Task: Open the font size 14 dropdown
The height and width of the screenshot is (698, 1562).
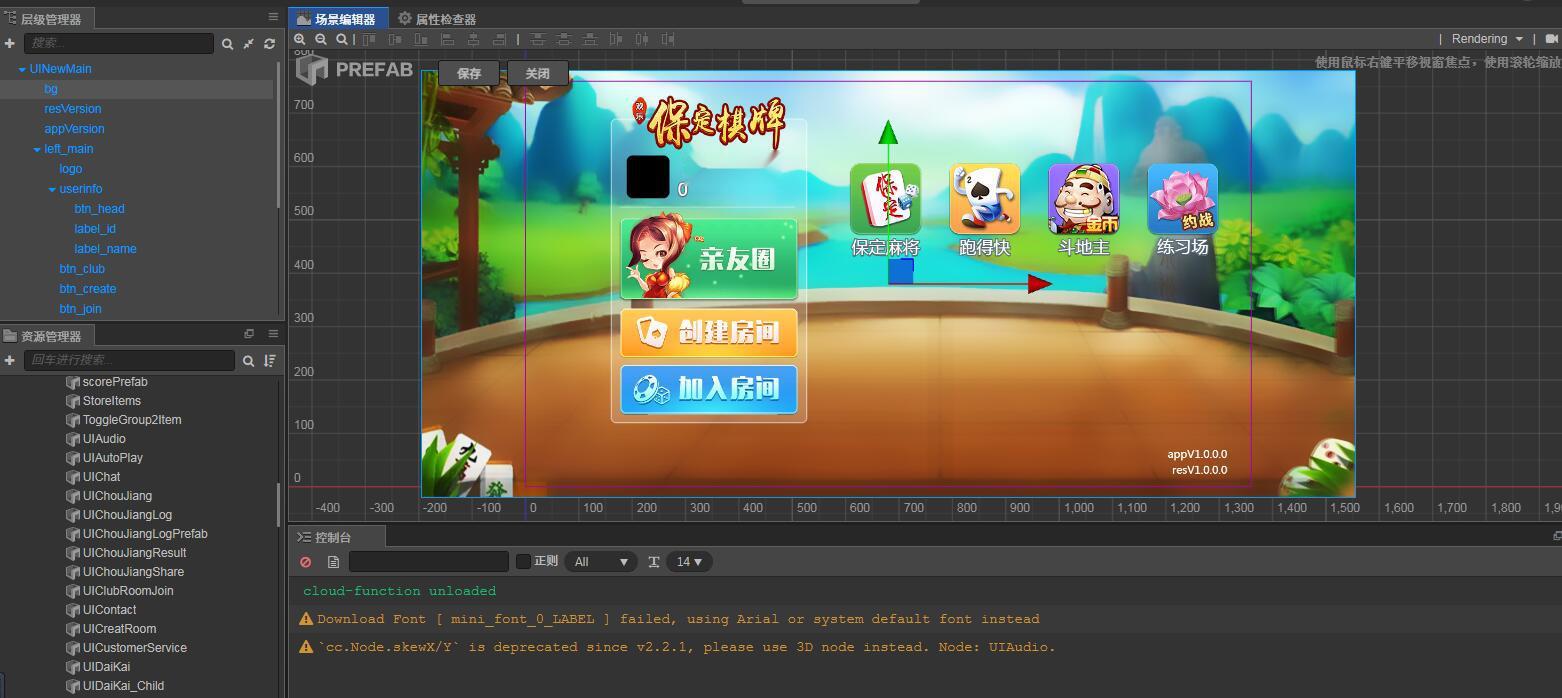Action: click(689, 562)
